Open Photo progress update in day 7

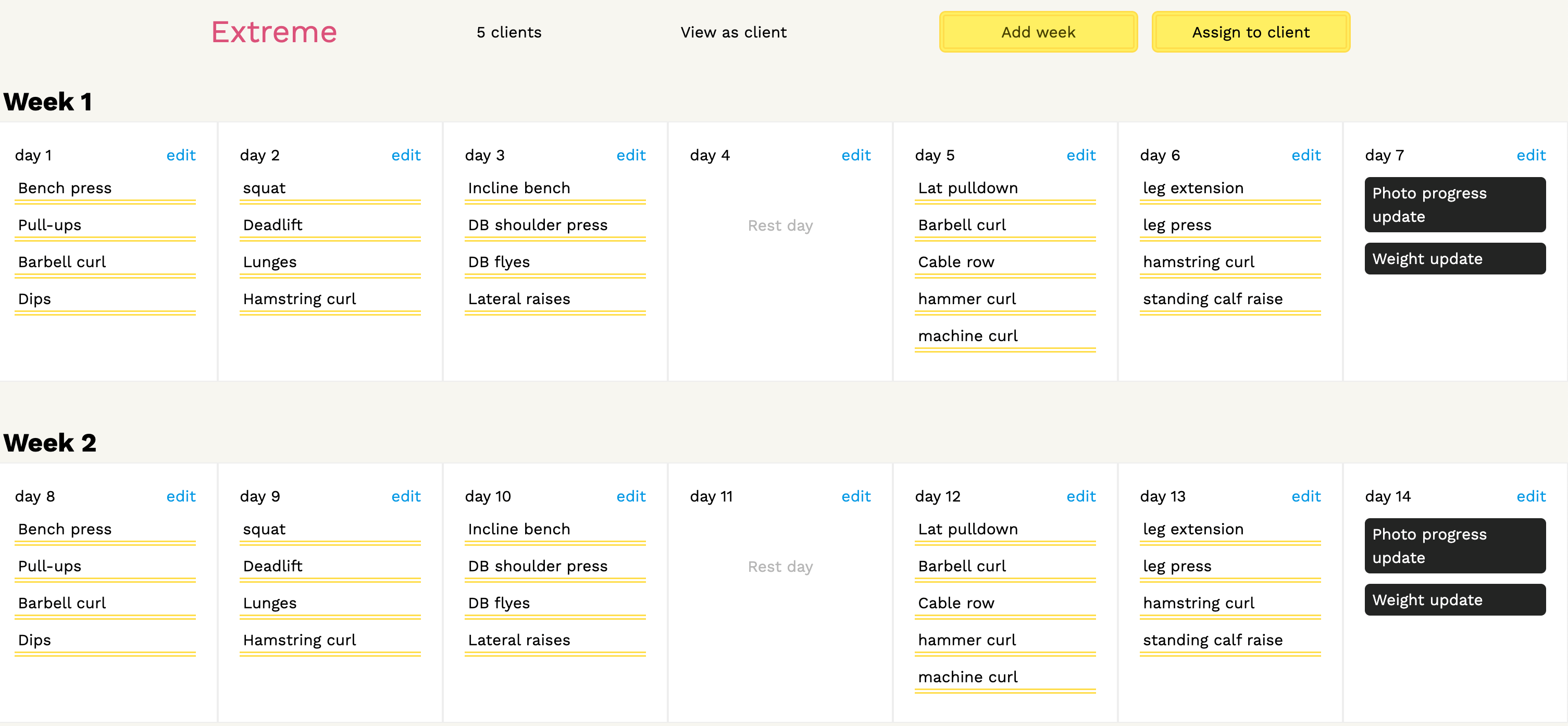pos(1454,205)
